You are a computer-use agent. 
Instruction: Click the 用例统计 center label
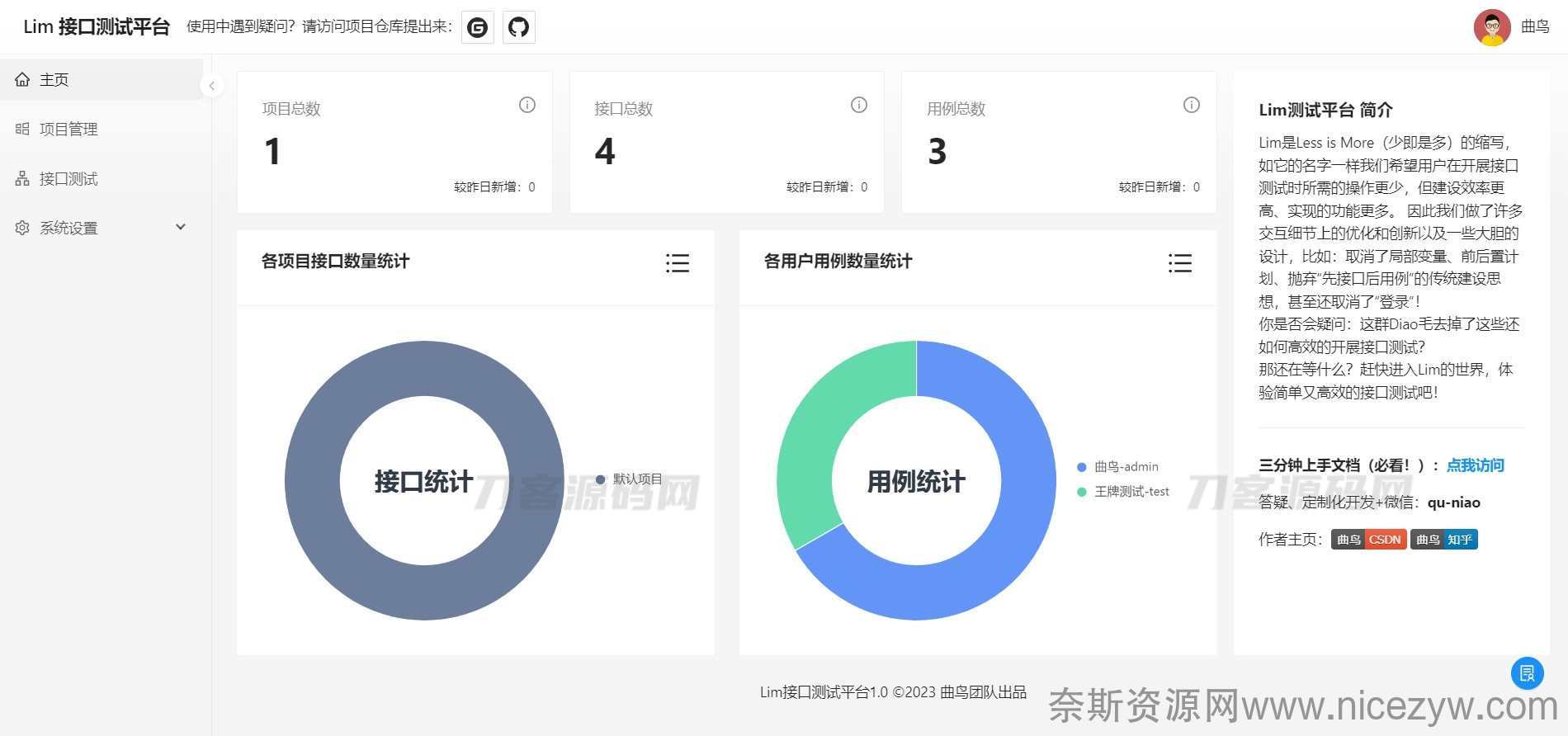coord(916,481)
